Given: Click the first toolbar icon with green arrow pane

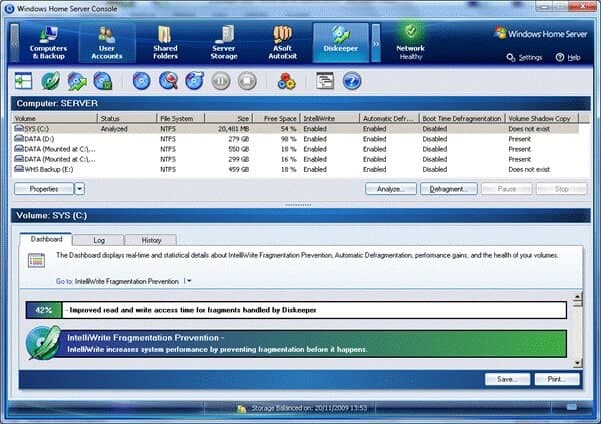Looking at the screenshot, I should pyautogui.click(x=23, y=80).
